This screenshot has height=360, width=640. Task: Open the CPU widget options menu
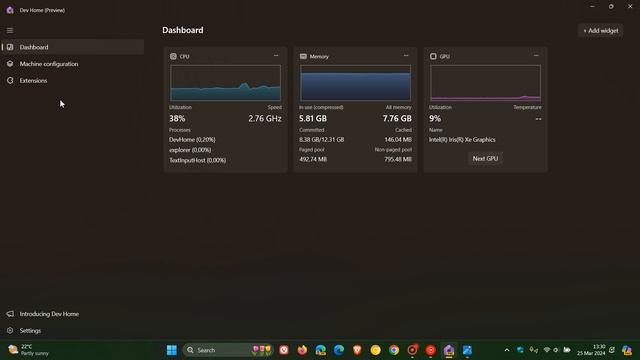click(276, 56)
